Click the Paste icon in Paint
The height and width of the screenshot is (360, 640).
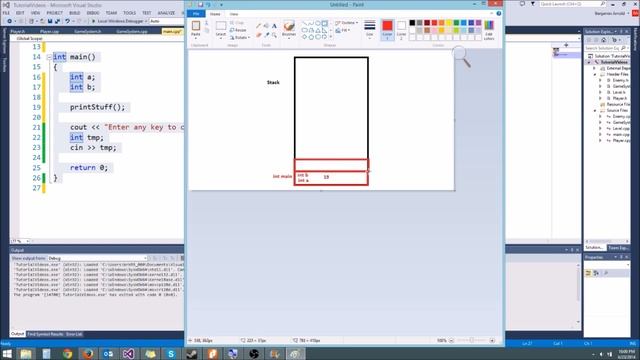pyautogui.click(x=196, y=26)
